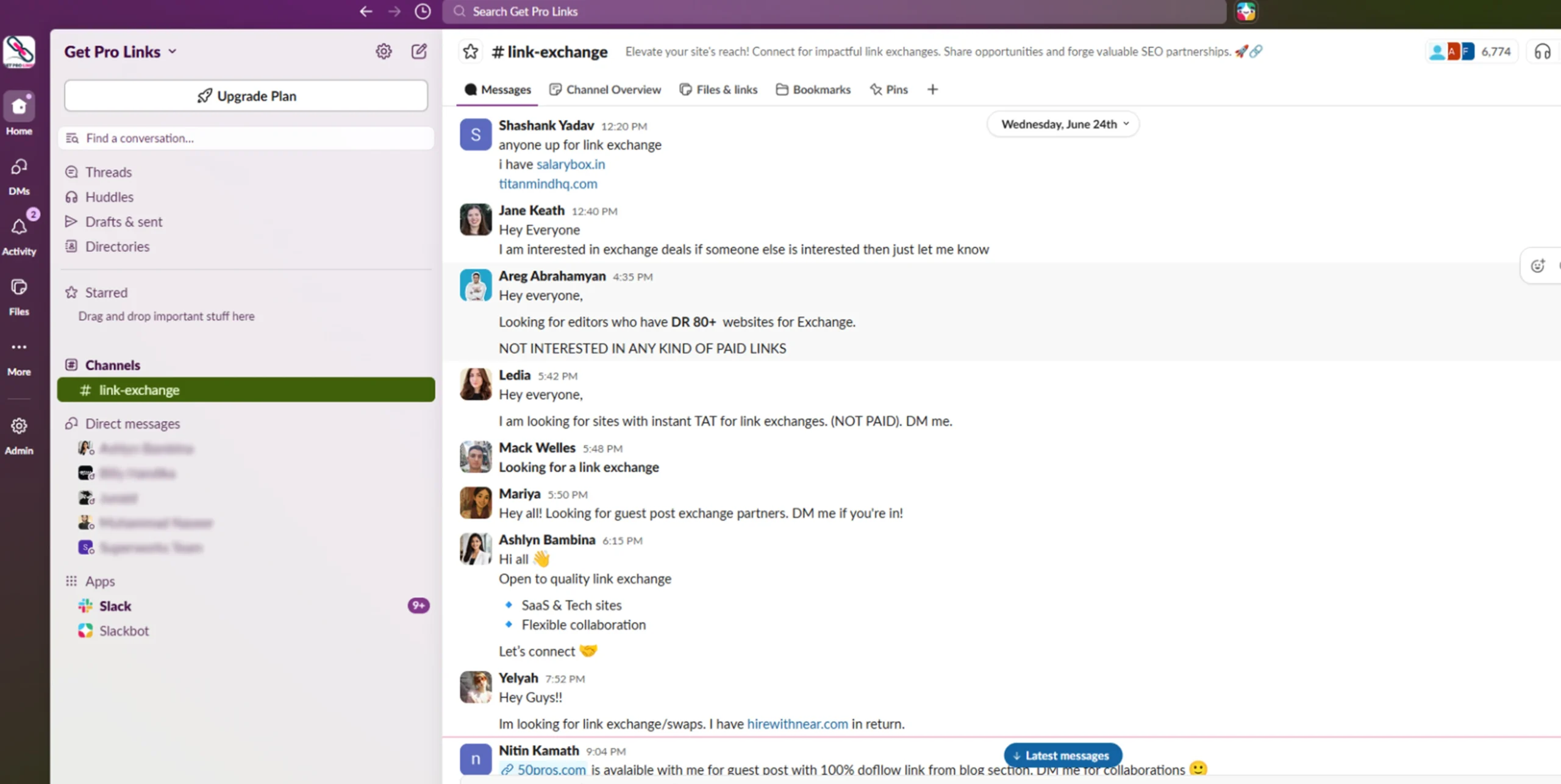Viewport: 1561px width, 784px height.
Task: Go to Home in the left rail
Action: pyautogui.click(x=19, y=114)
